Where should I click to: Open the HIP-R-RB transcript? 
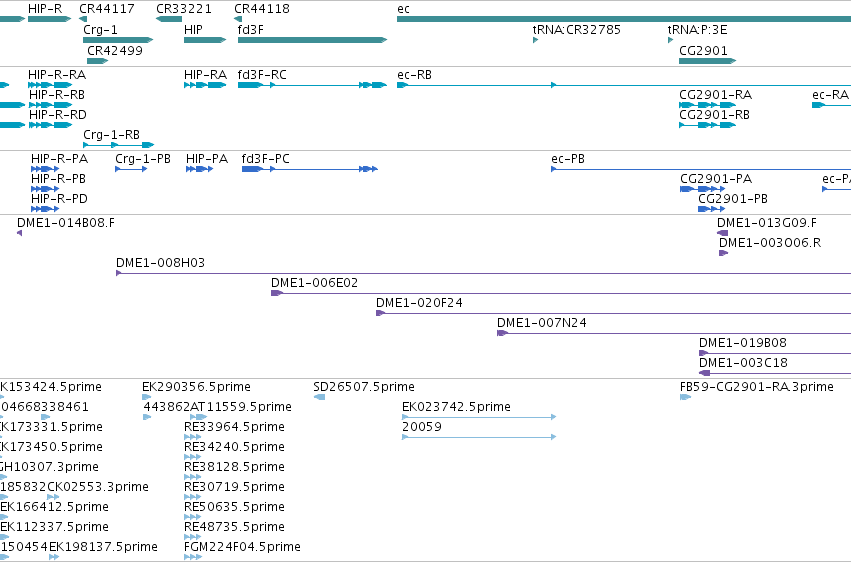tap(50, 105)
